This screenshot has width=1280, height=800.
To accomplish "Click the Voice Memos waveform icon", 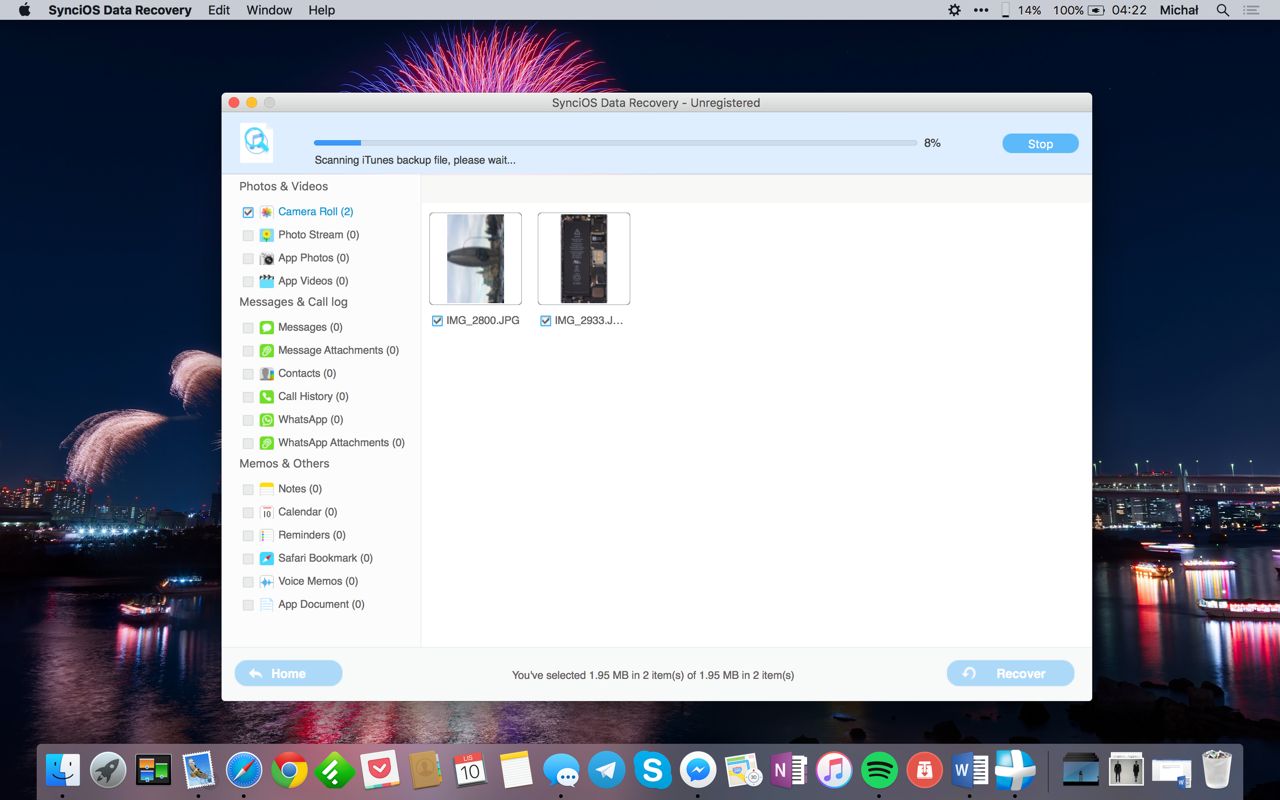I will (267, 581).
